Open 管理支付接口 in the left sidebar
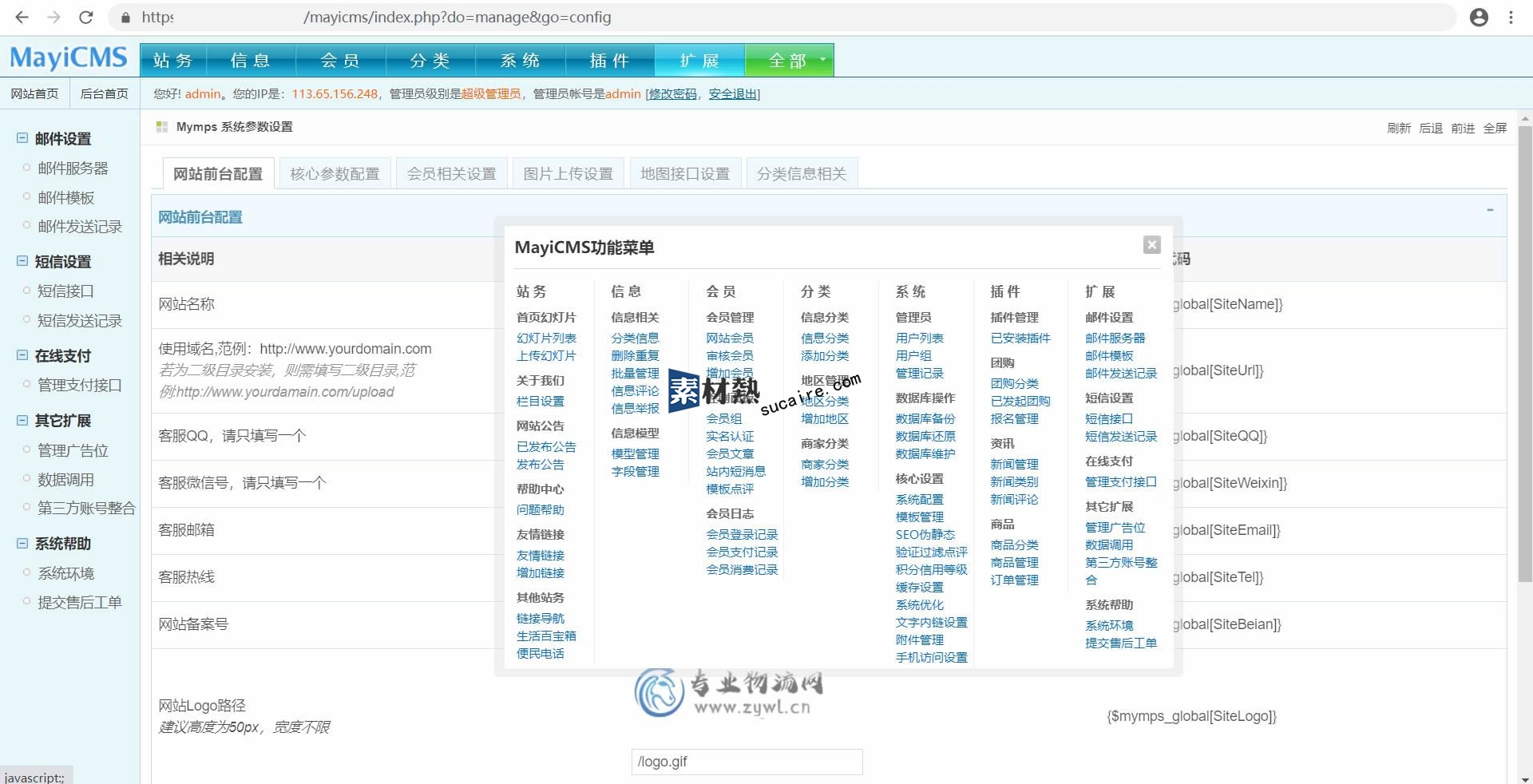Screen dimensions: 1533x784 (80, 385)
